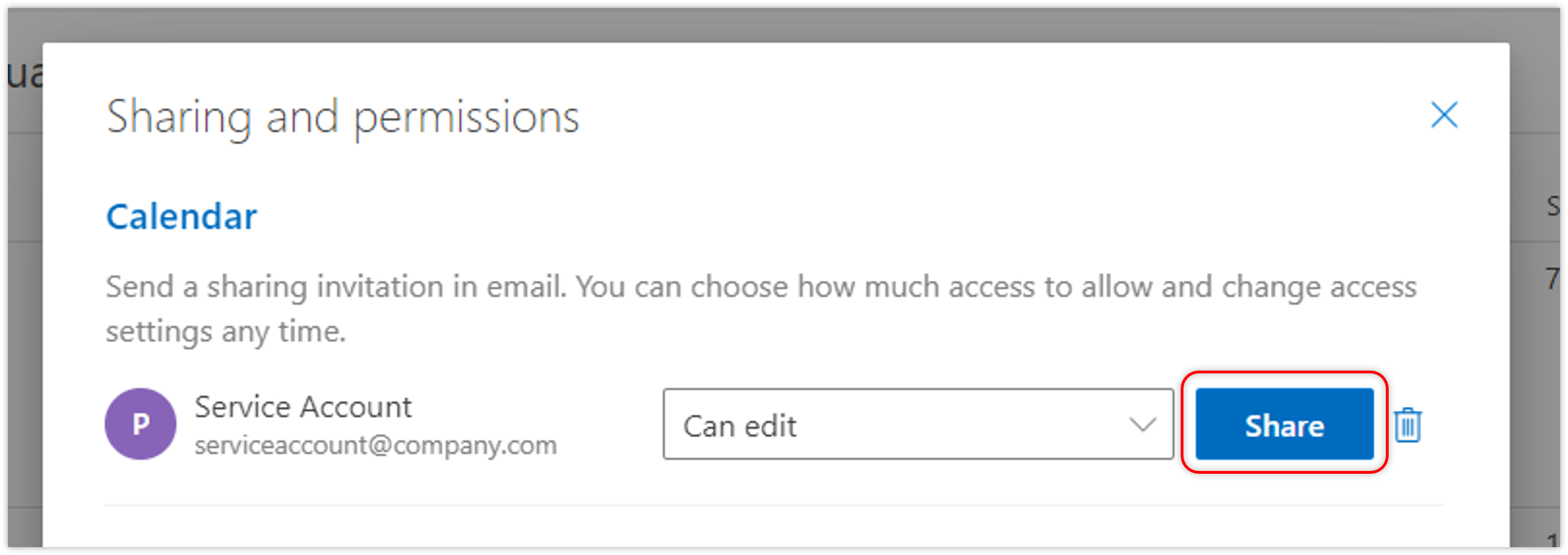The width and height of the screenshot is (1568, 555).
Task: Close the Sharing and permissions dialog
Action: tap(1444, 115)
